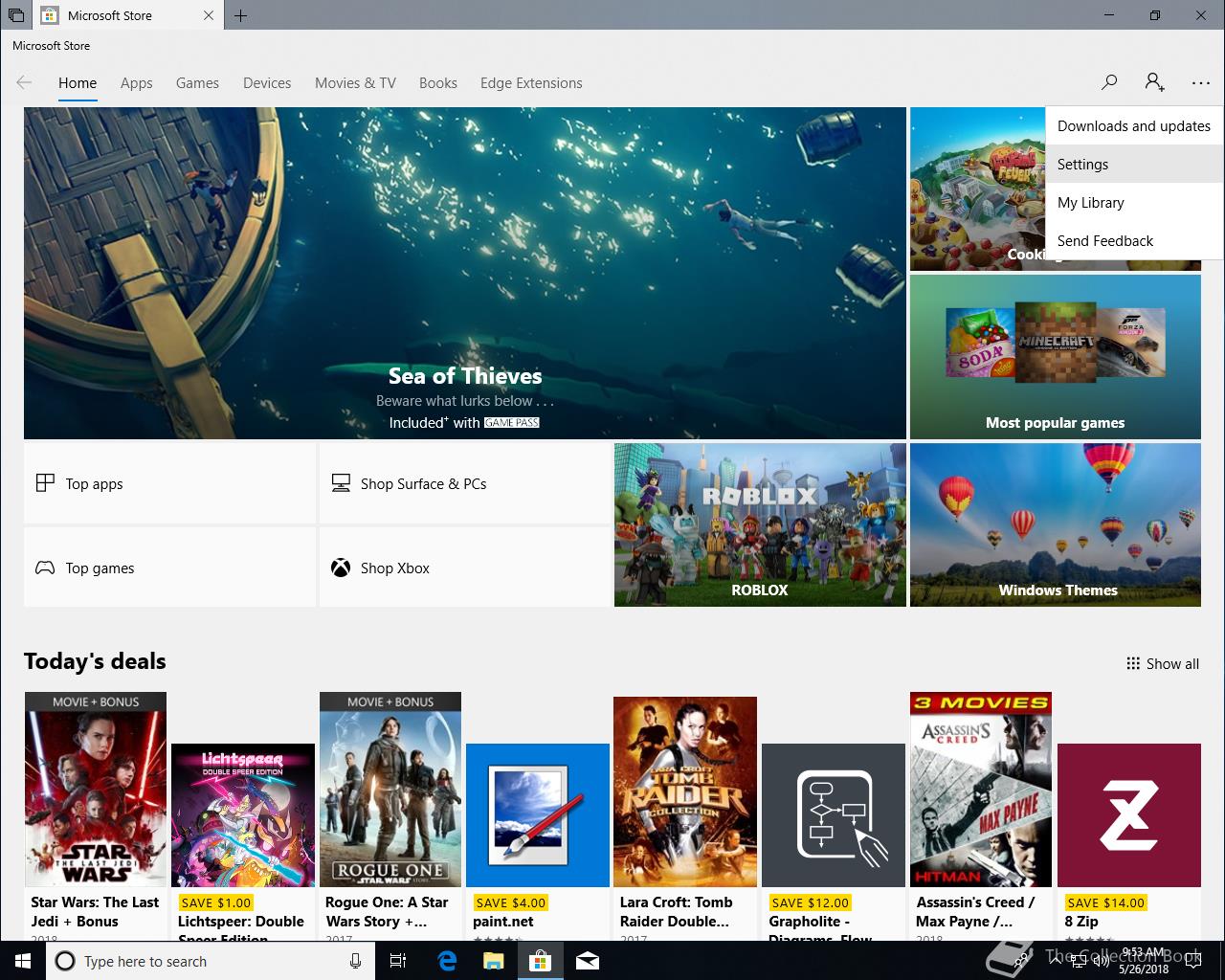Screen dimensions: 1225x980
Task: Launch Microsoft Edge from the taskbar
Action: 447,961
